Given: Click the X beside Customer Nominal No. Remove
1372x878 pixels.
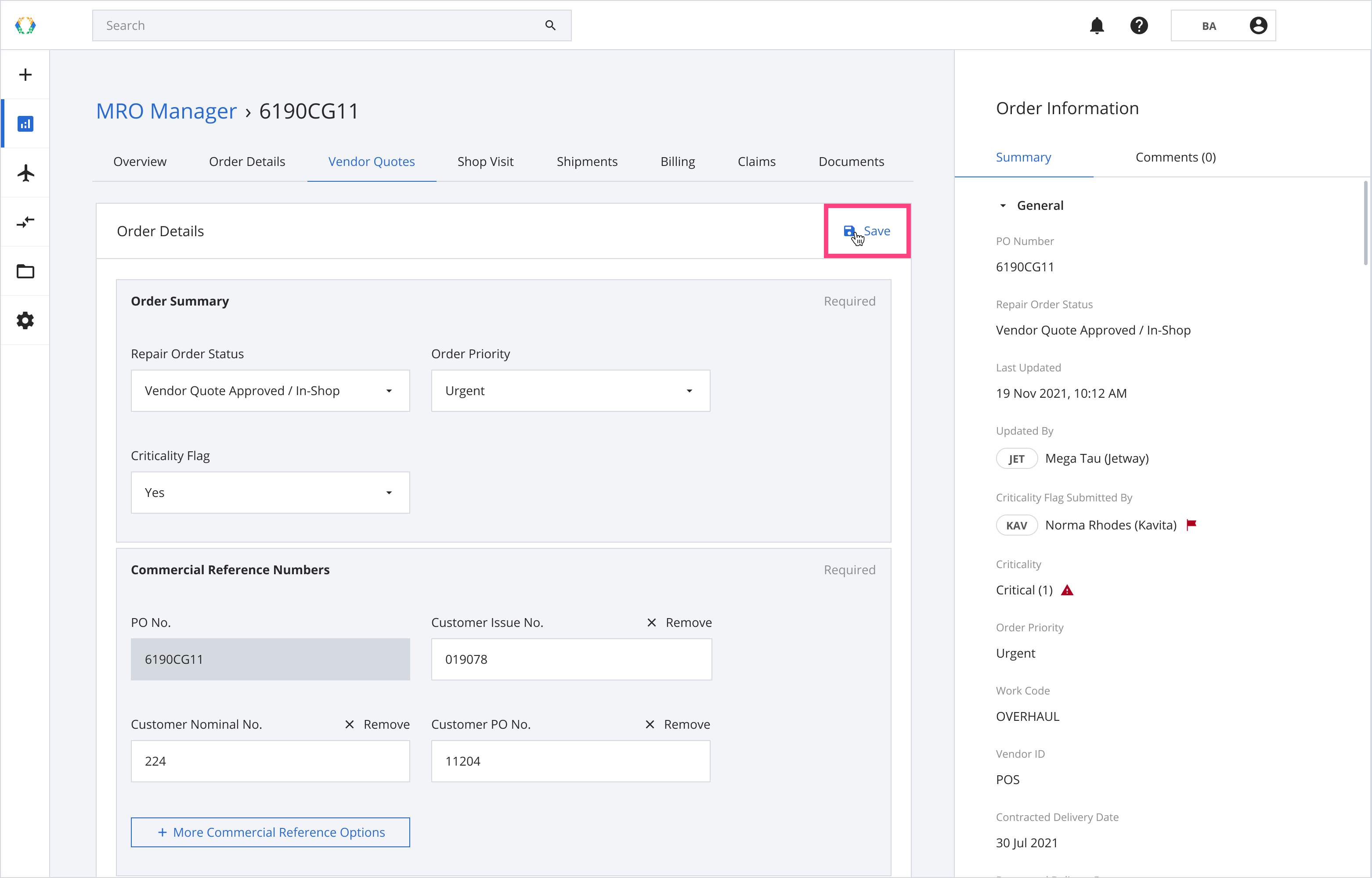Looking at the screenshot, I should point(350,724).
